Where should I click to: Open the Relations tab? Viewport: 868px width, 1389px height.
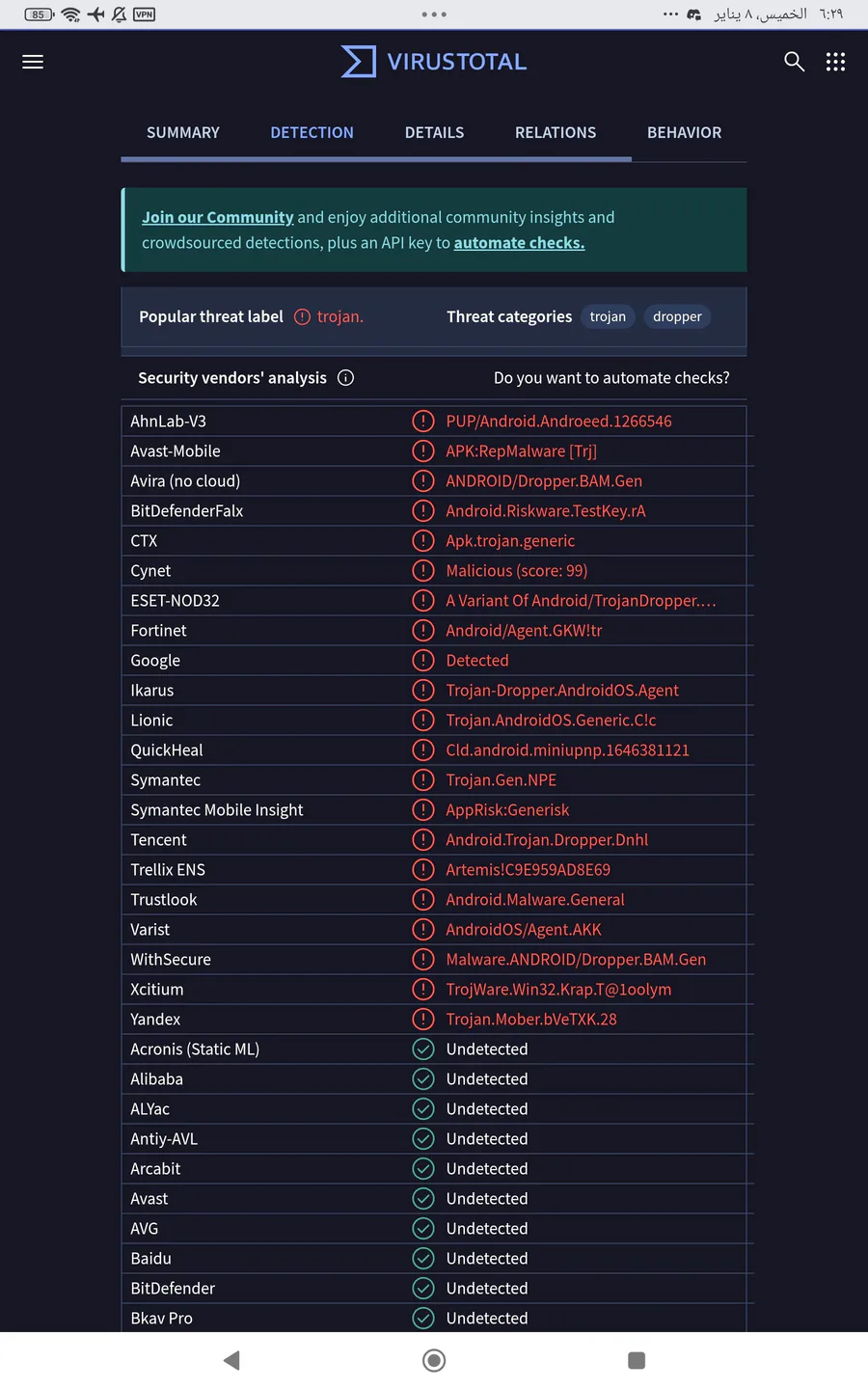coord(556,133)
